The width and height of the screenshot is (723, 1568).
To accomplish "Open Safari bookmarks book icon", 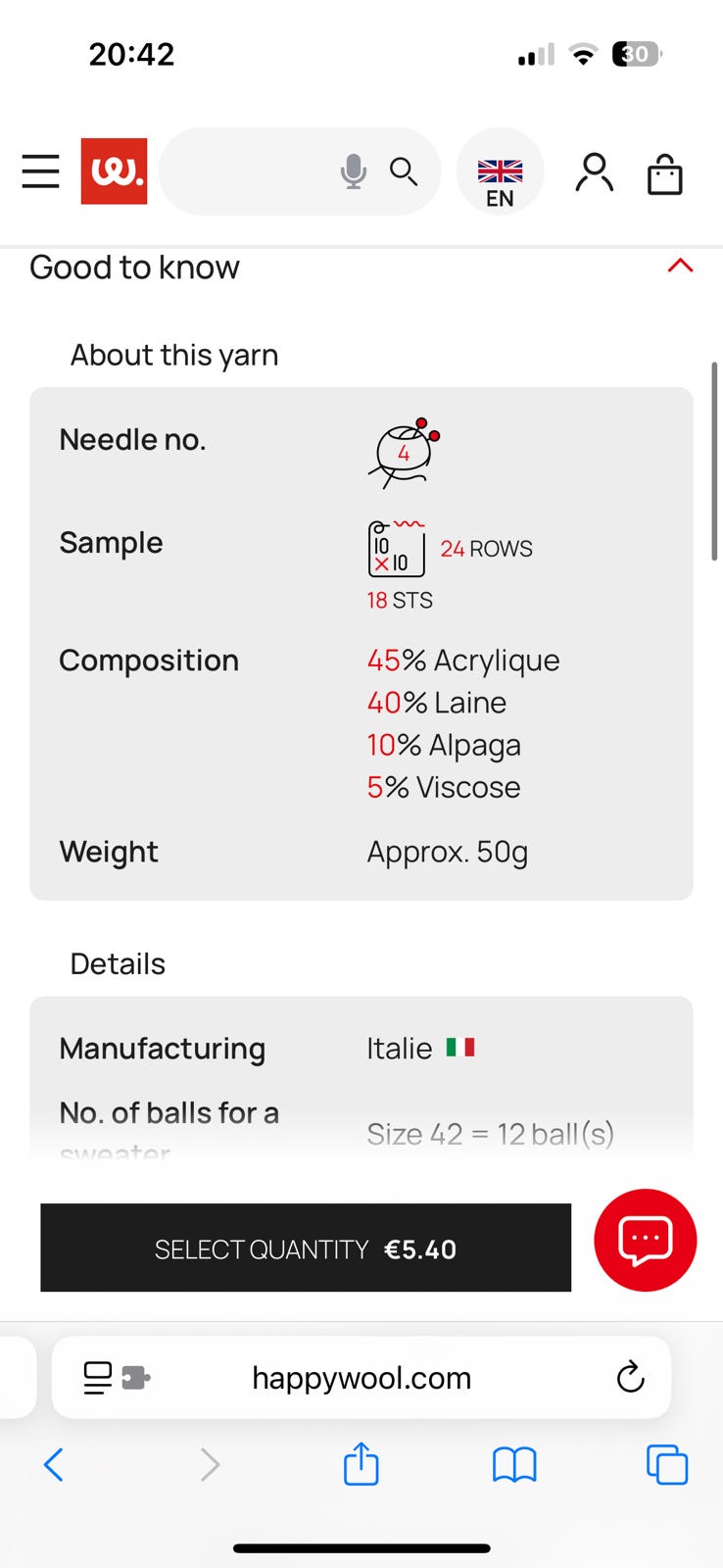I will [x=513, y=1465].
